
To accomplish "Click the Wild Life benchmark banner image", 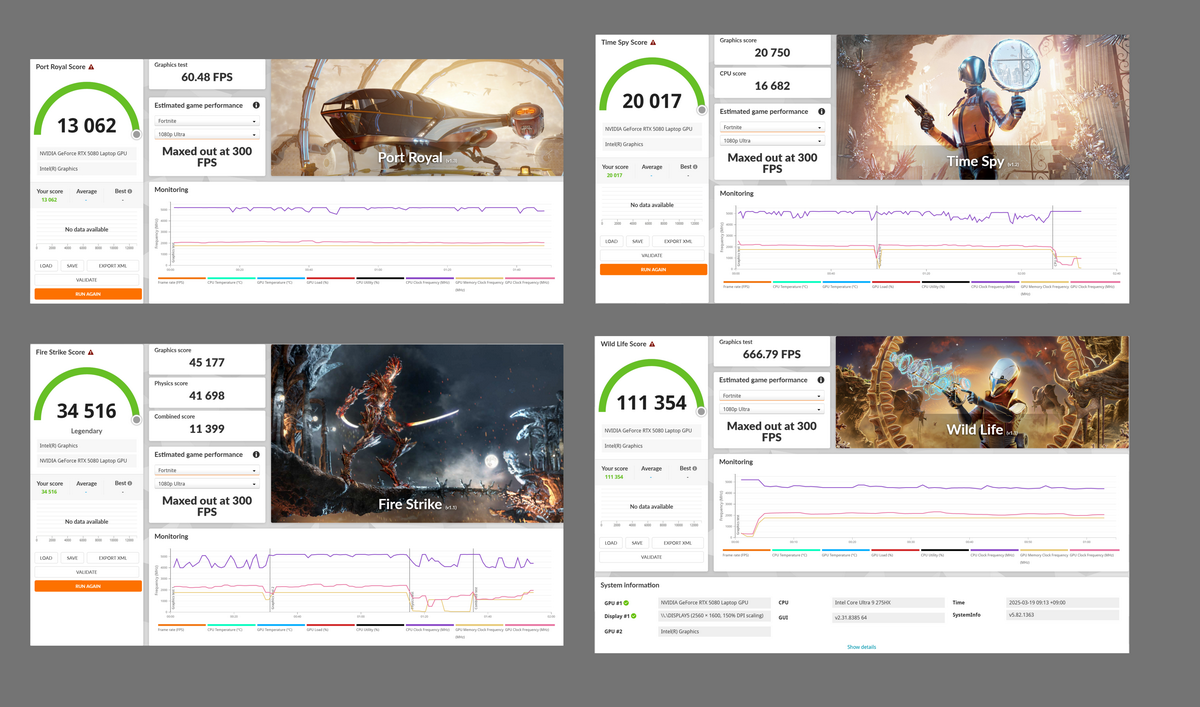I will pyautogui.click(x=983, y=392).
